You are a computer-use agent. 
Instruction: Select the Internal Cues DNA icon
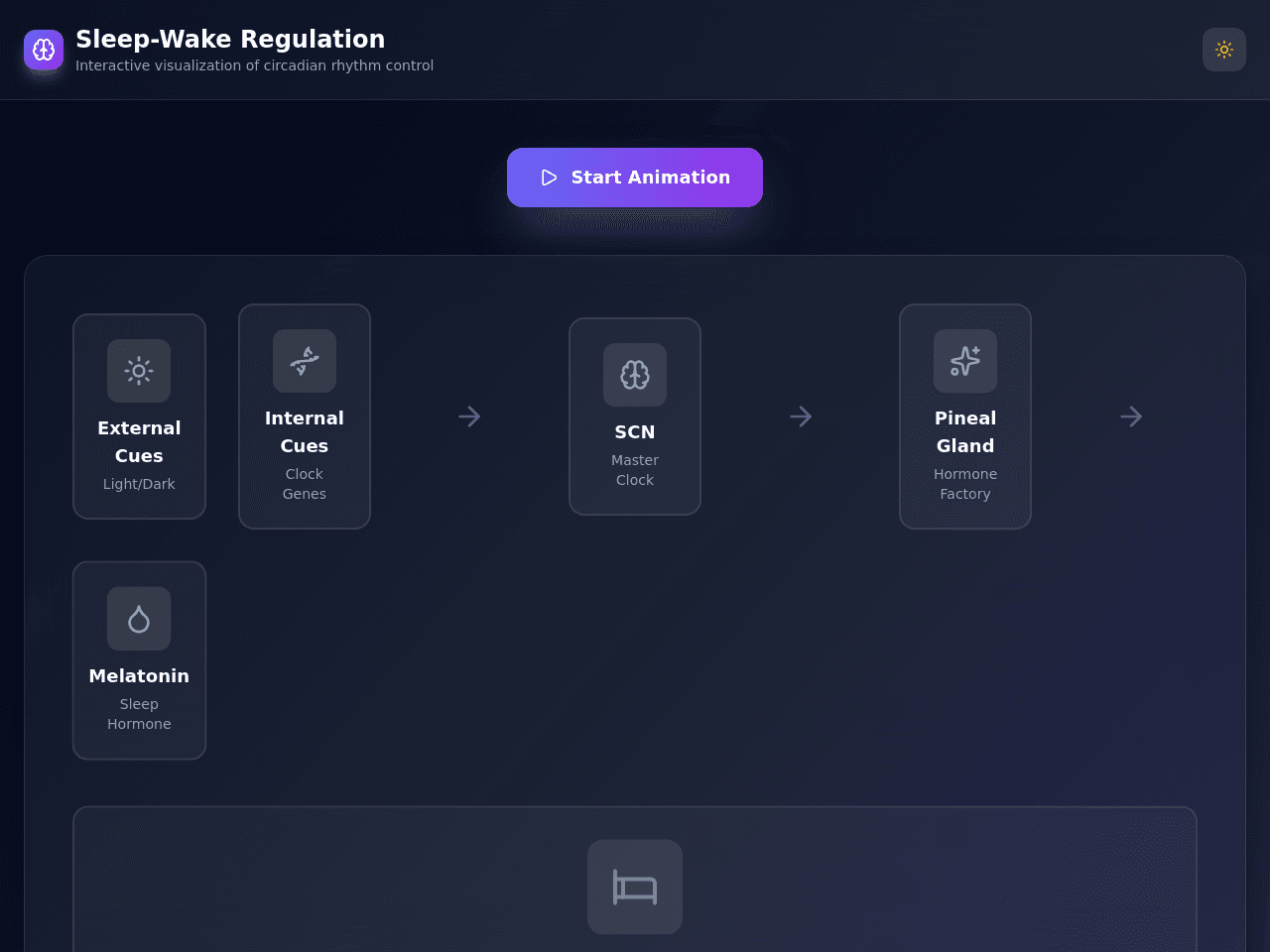point(305,361)
